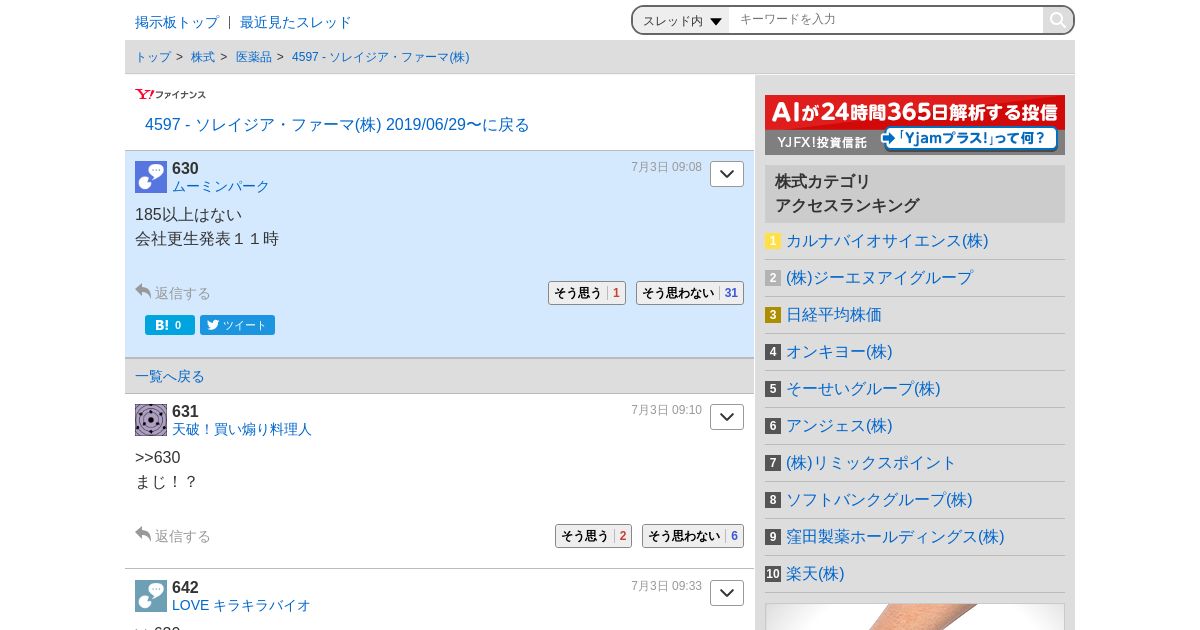Vote そう思う on post 631

[593, 536]
